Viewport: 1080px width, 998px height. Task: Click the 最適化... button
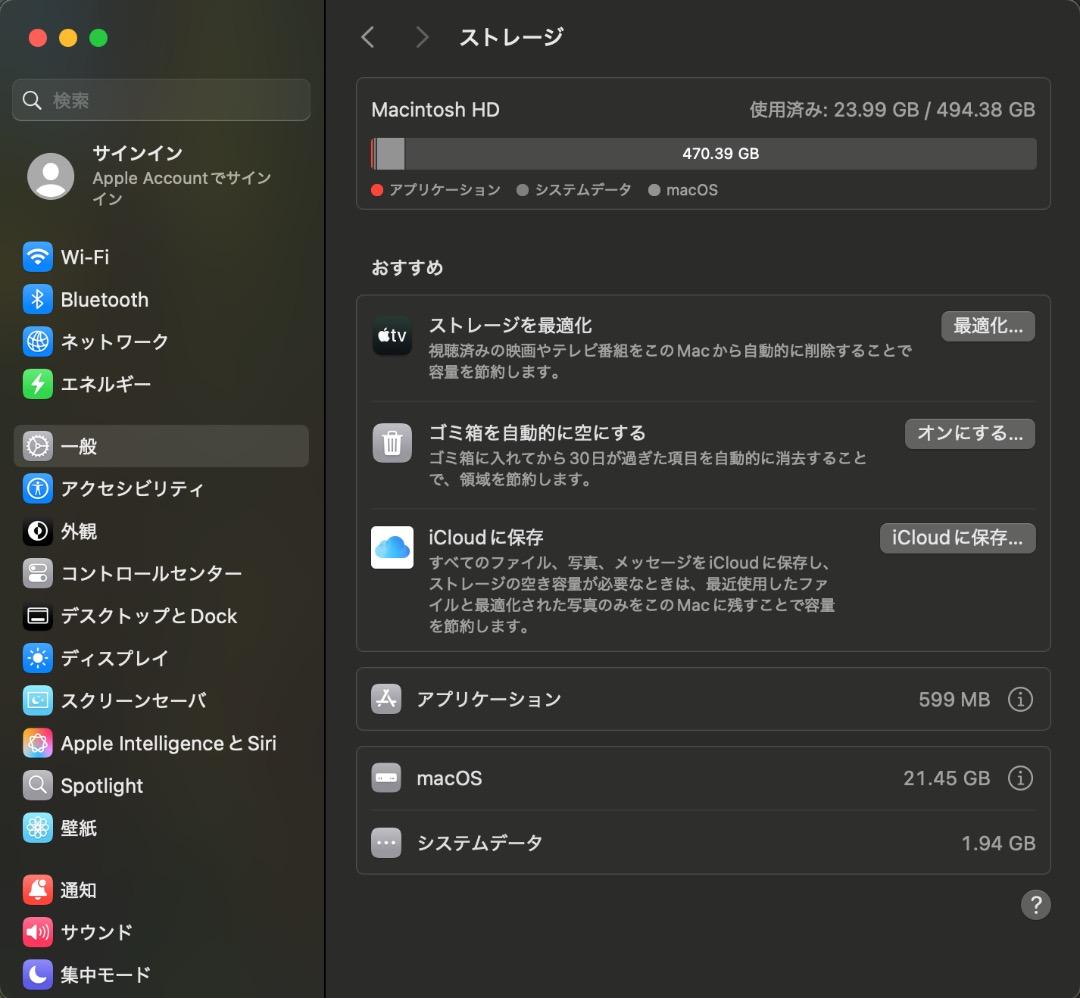coord(988,326)
